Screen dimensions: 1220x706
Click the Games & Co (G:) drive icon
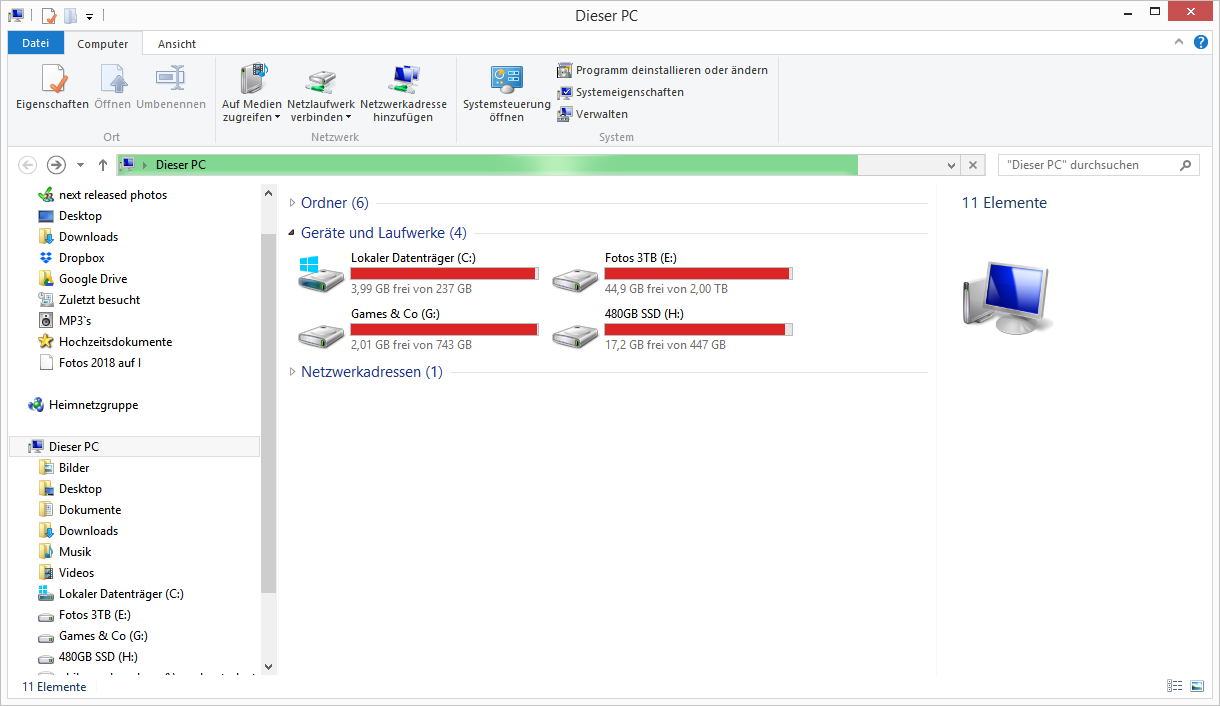tap(321, 334)
